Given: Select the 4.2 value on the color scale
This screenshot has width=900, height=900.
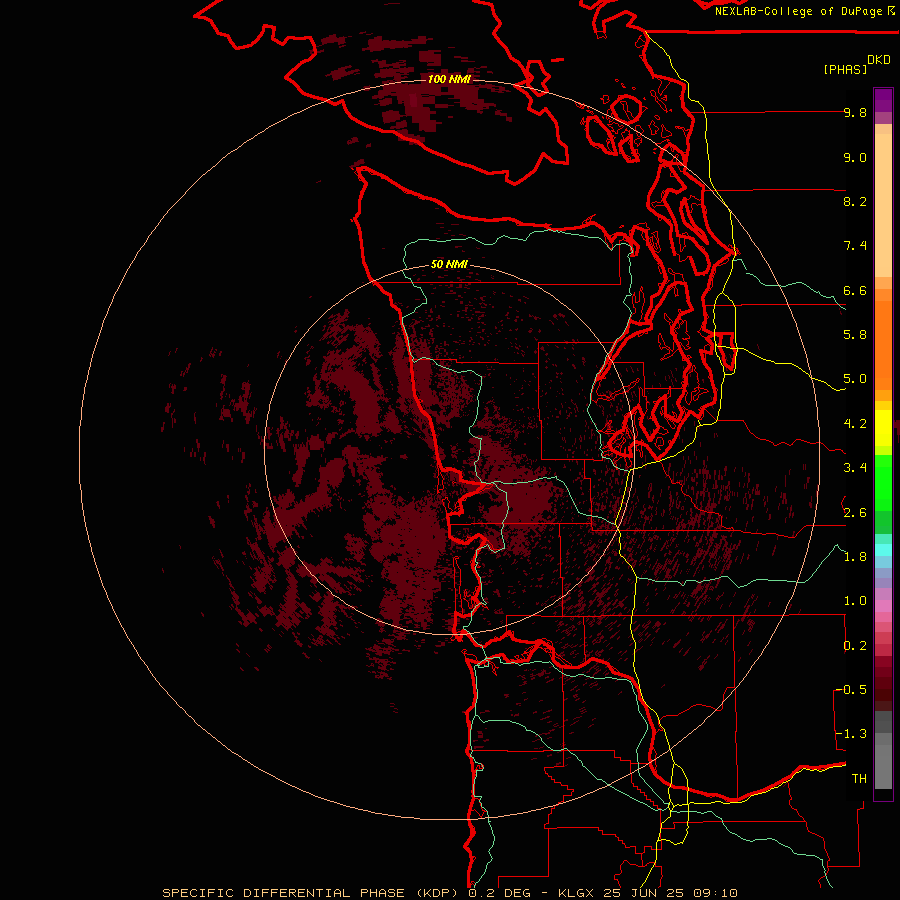Looking at the screenshot, I should click(x=855, y=424).
